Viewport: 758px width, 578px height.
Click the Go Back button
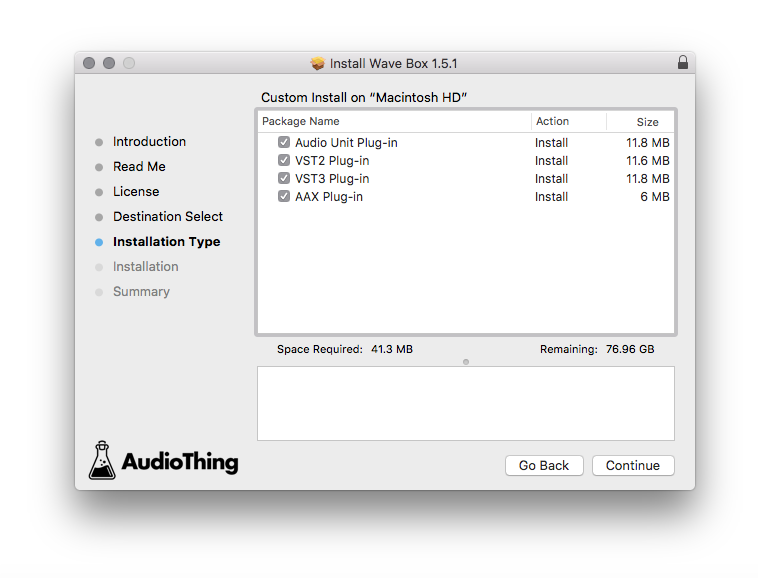pyautogui.click(x=544, y=466)
